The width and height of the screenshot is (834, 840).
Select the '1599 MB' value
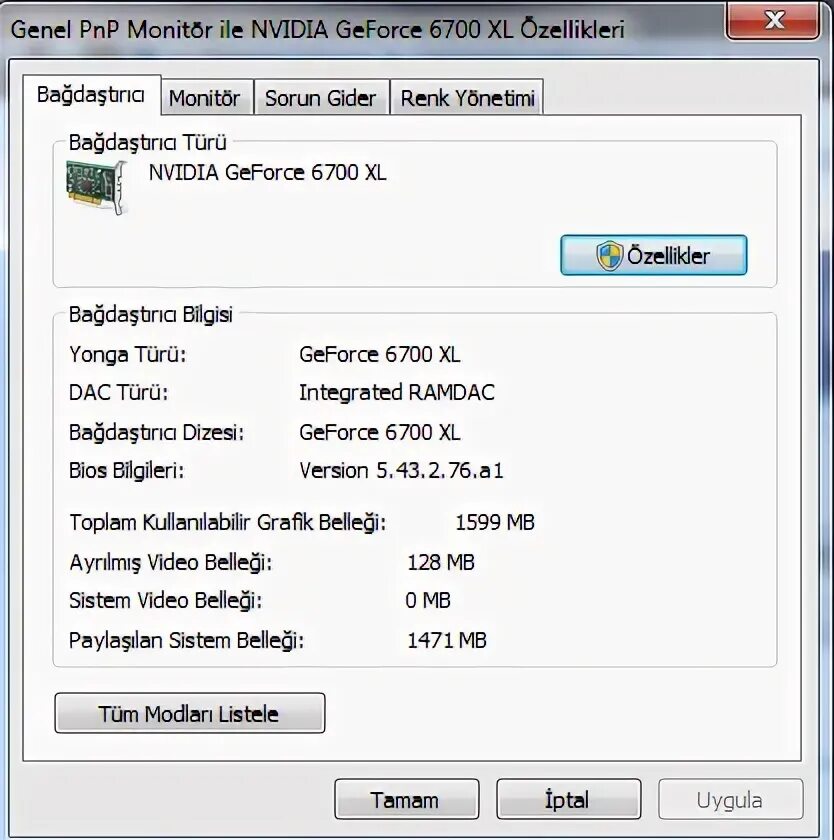(x=494, y=522)
